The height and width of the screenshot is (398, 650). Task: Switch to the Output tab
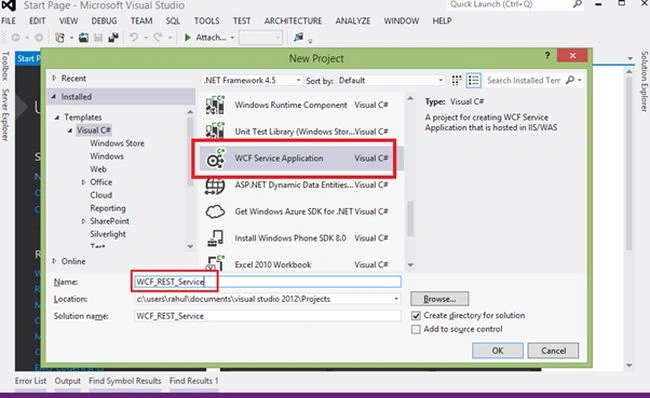[68, 381]
